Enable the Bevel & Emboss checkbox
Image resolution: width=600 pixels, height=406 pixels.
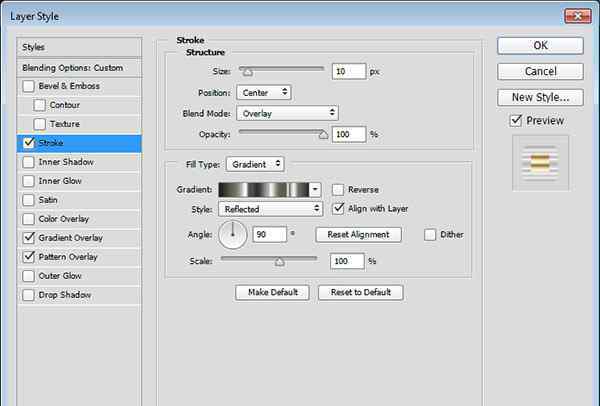(27, 86)
